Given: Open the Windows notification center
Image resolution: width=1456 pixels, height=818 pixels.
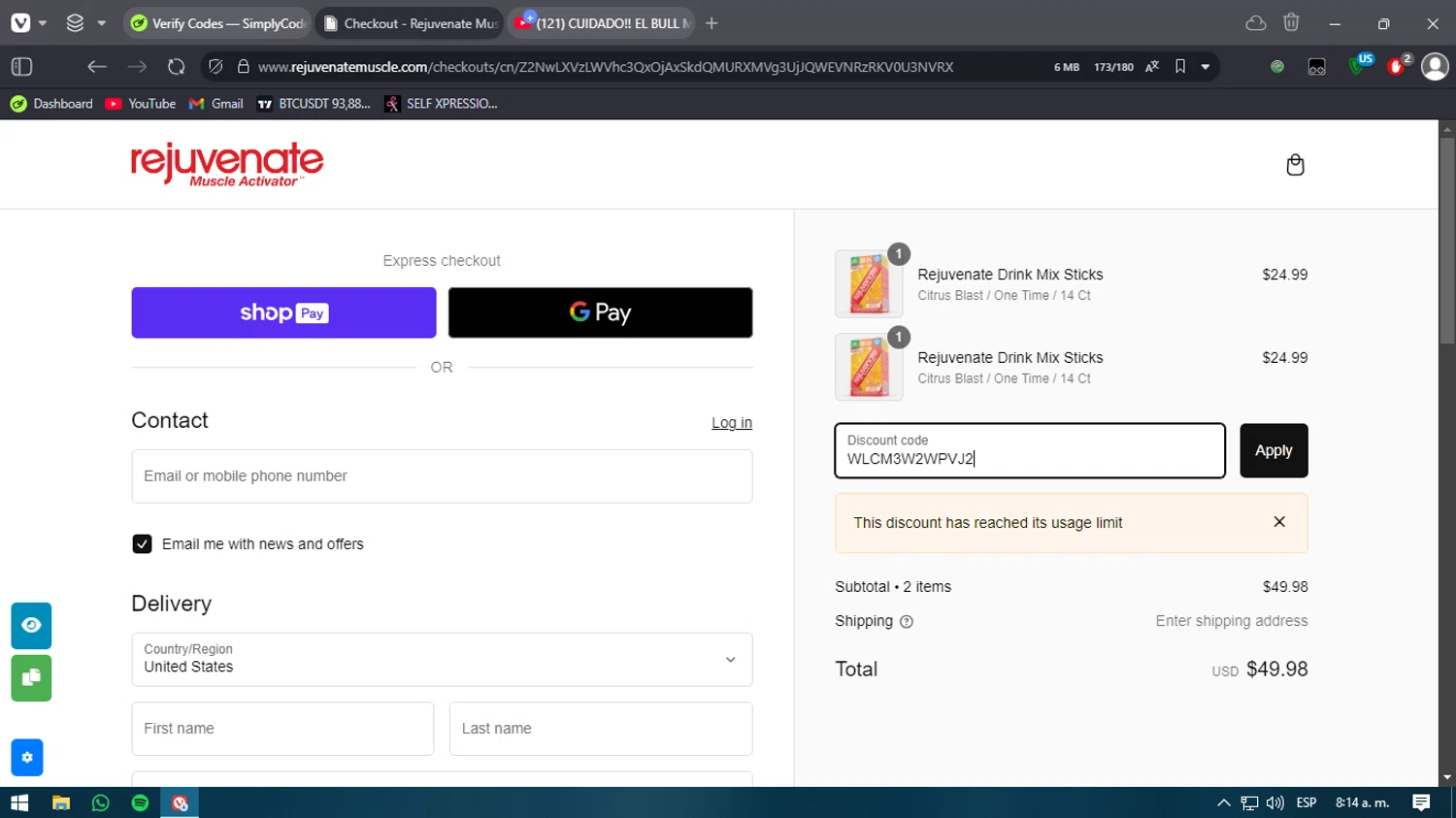Looking at the screenshot, I should click(1421, 802).
